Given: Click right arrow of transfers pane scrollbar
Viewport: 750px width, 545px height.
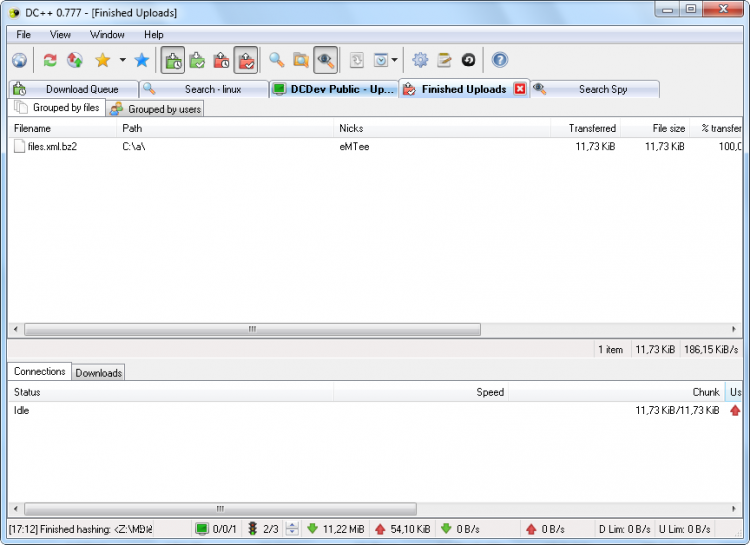Looking at the screenshot, I should [734, 509].
